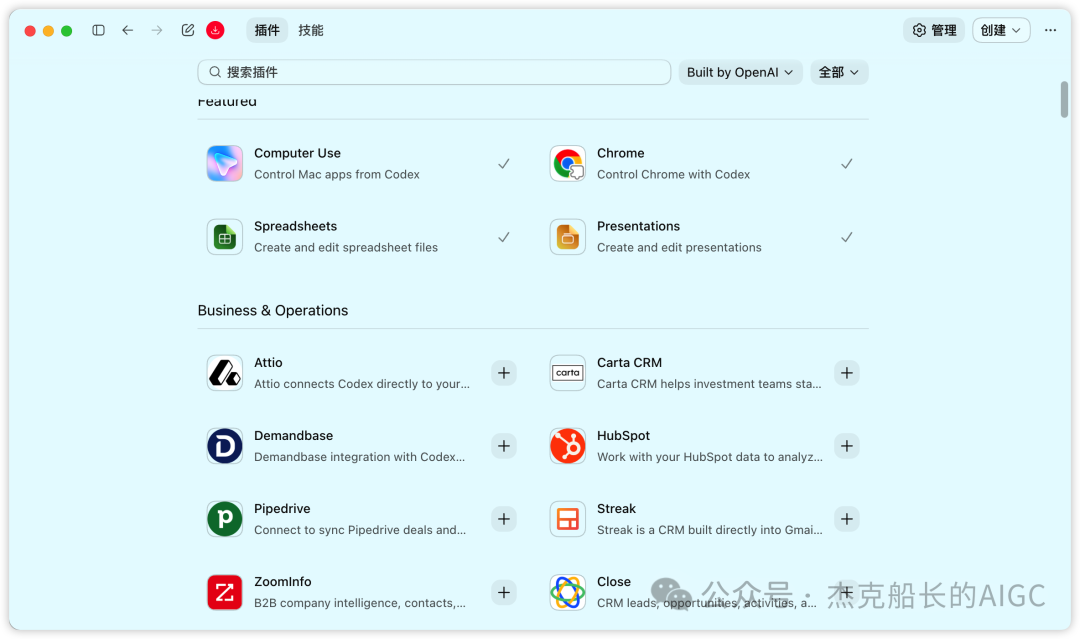Add the Attio plugin
The image size is (1080, 639).
[x=503, y=373]
